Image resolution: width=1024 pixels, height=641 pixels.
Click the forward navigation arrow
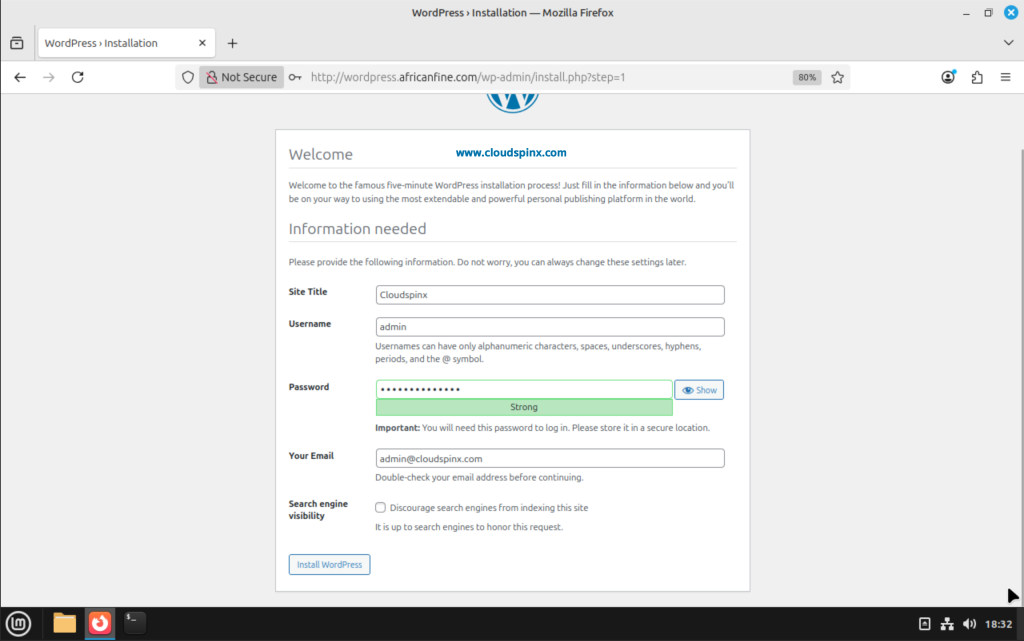point(48,77)
